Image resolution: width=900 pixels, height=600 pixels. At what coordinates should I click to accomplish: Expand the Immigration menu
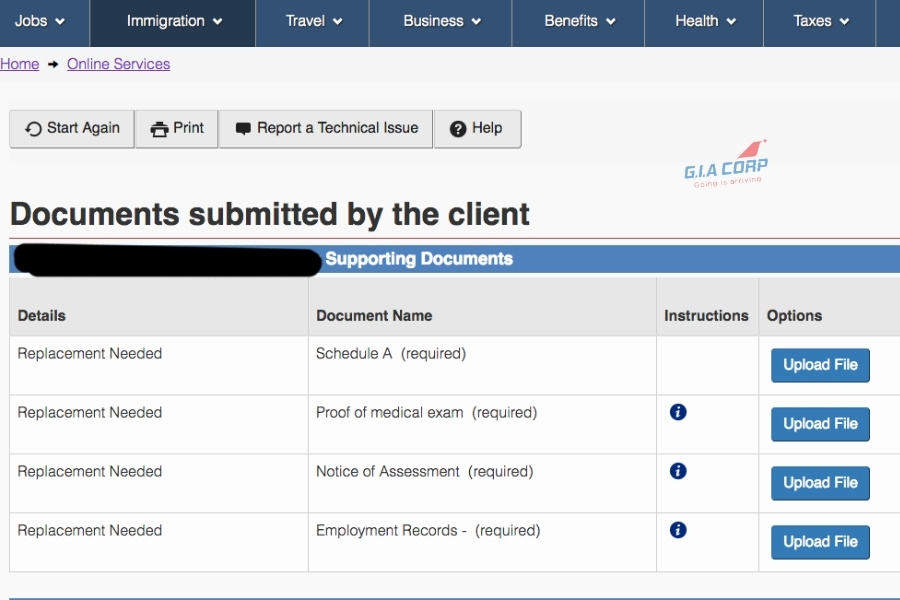(x=173, y=21)
